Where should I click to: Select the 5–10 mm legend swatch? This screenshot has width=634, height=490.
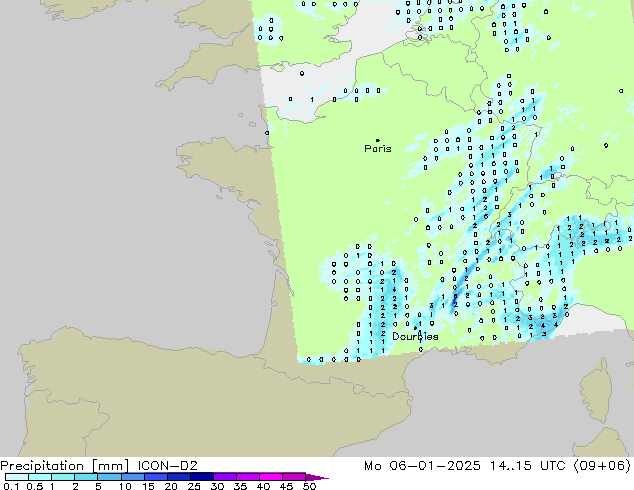[109, 477]
